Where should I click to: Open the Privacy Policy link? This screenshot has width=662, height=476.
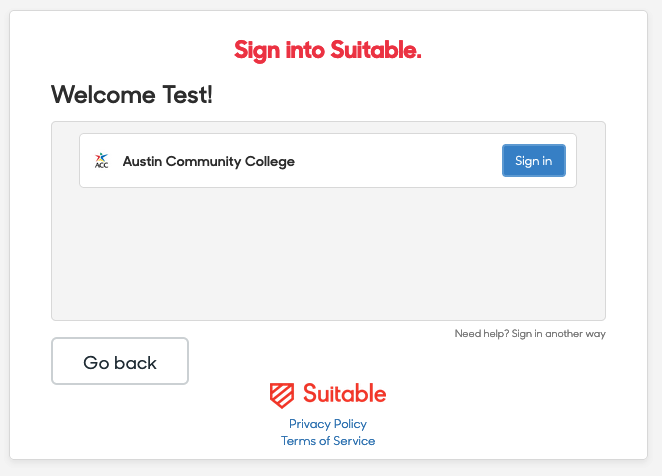click(328, 424)
